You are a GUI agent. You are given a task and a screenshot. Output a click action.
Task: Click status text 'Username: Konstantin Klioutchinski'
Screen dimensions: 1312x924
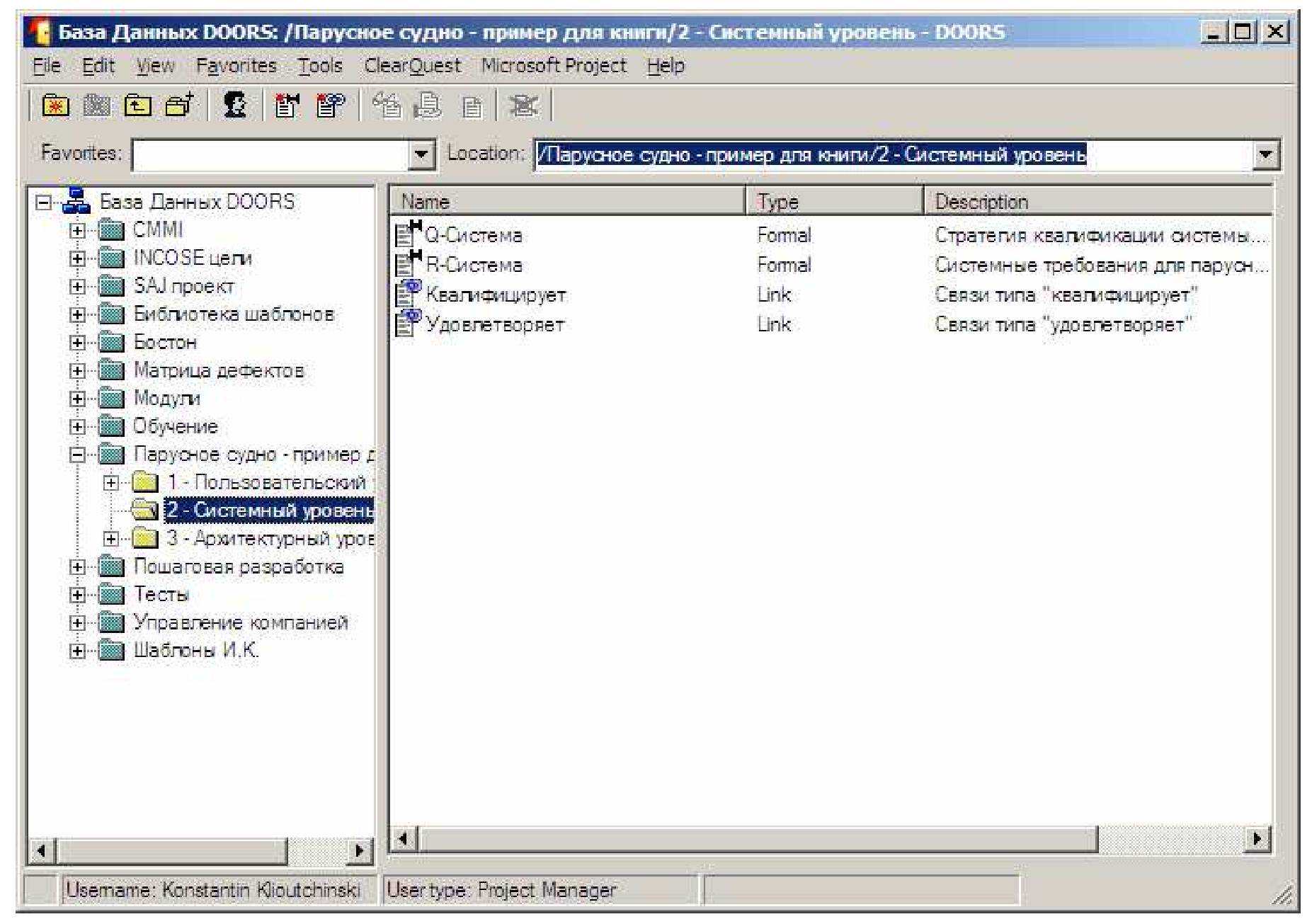pyautogui.click(x=213, y=890)
